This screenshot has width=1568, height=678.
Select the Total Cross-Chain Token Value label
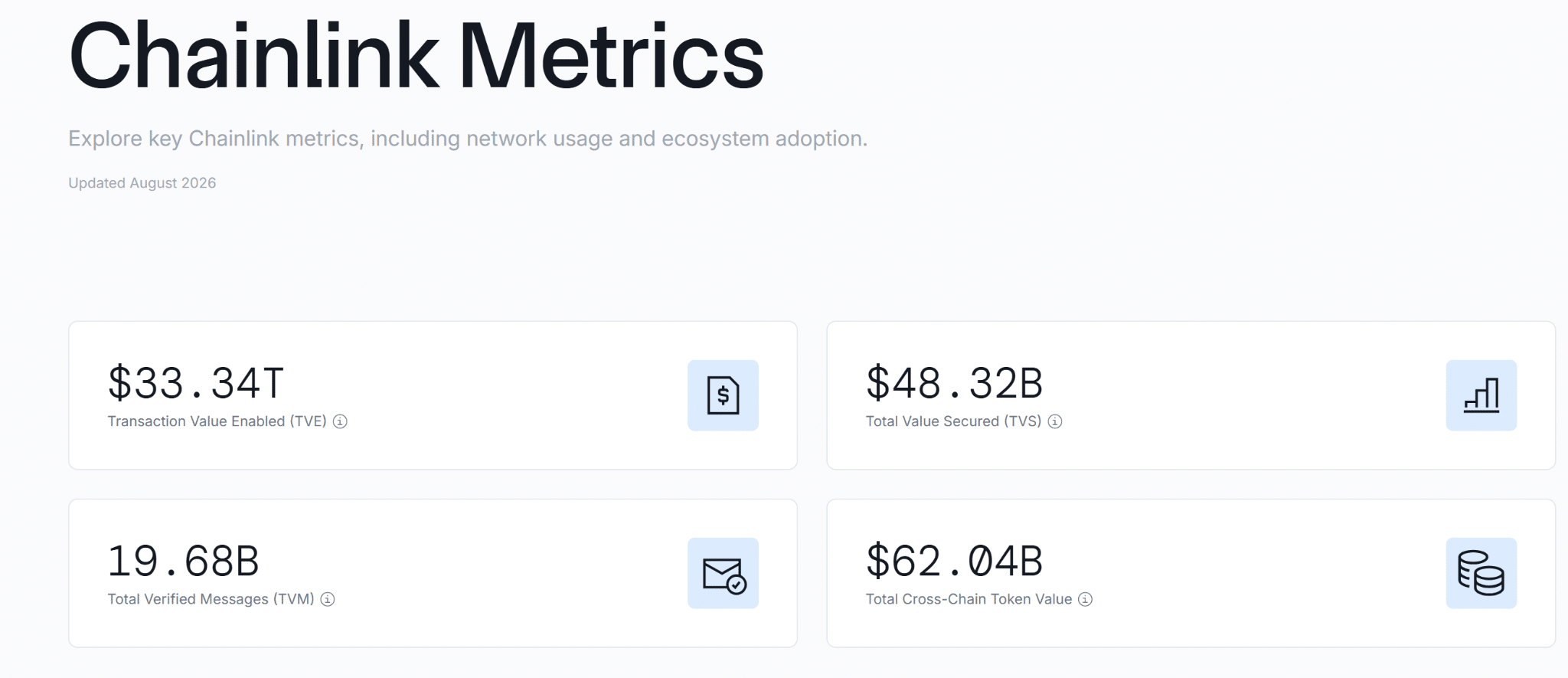[969, 599]
